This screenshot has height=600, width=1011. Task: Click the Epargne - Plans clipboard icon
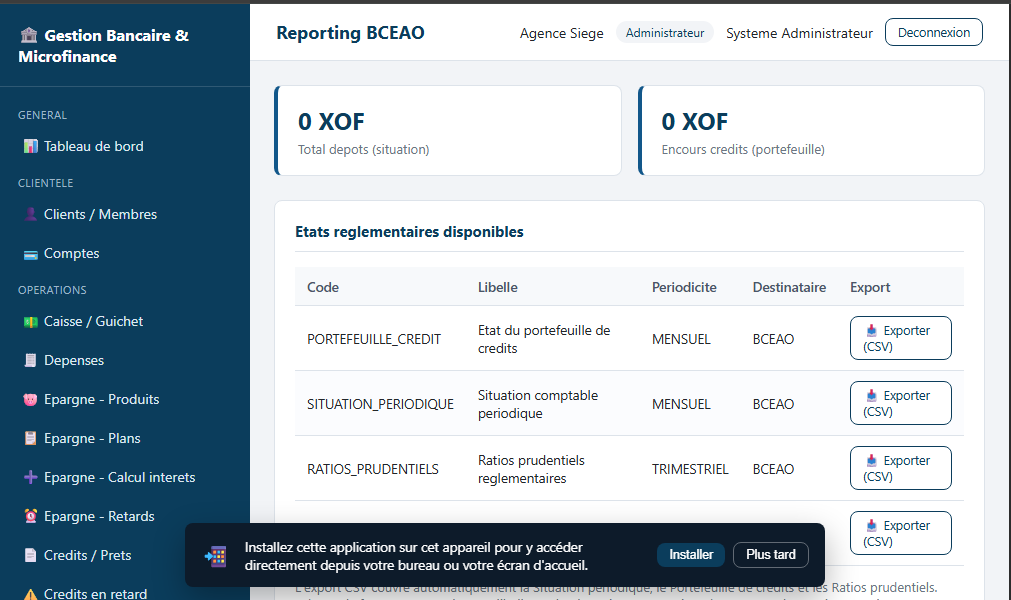pos(30,438)
